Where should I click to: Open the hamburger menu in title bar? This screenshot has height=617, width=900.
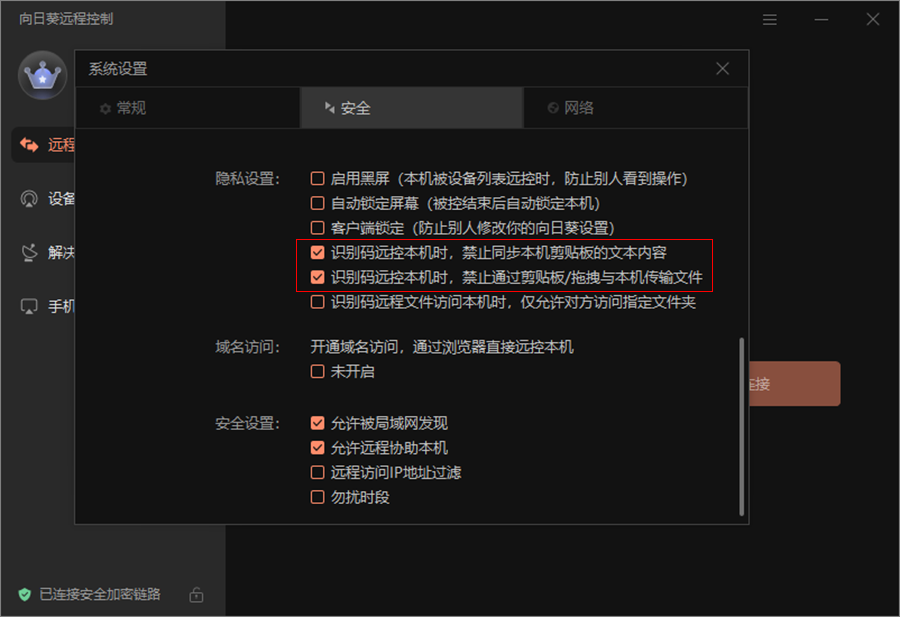click(x=770, y=20)
